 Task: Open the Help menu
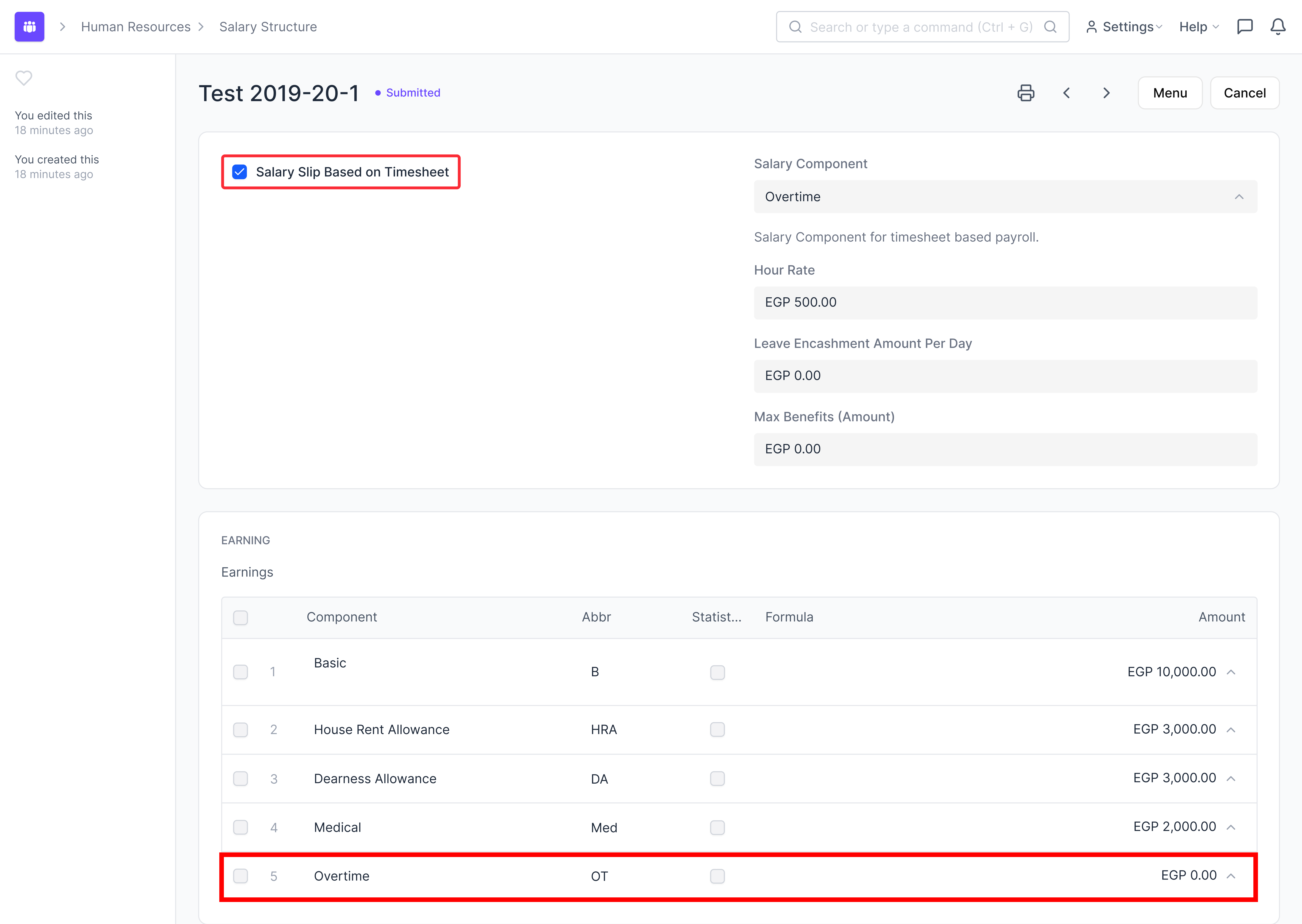pos(1199,27)
